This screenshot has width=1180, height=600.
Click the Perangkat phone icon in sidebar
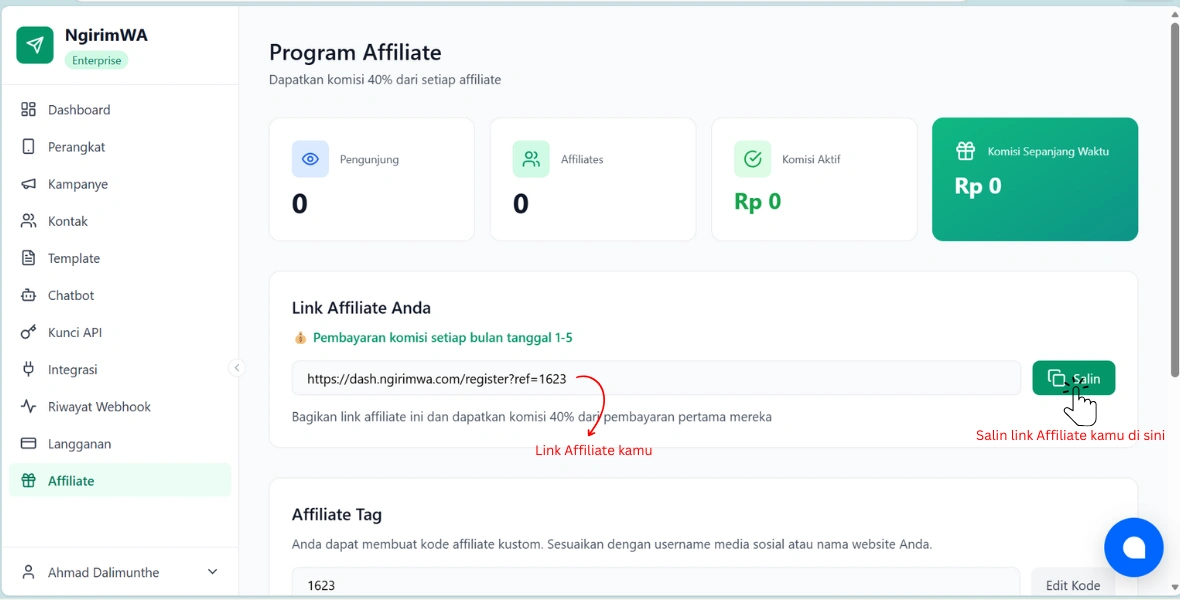tap(28, 147)
